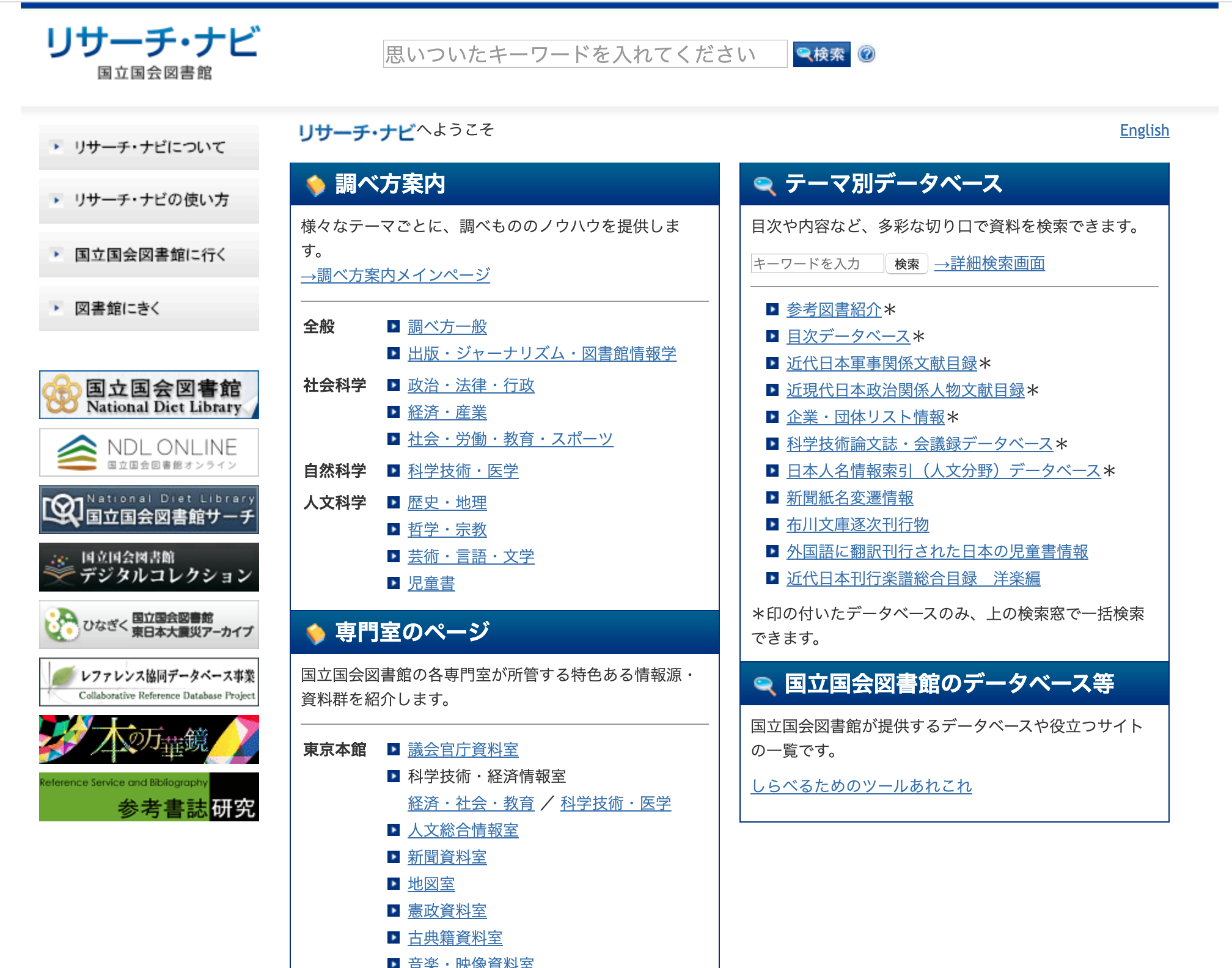This screenshot has width=1232, height=968.
Task: Go to 調べ方案内メインページ link
Action: 395,275
